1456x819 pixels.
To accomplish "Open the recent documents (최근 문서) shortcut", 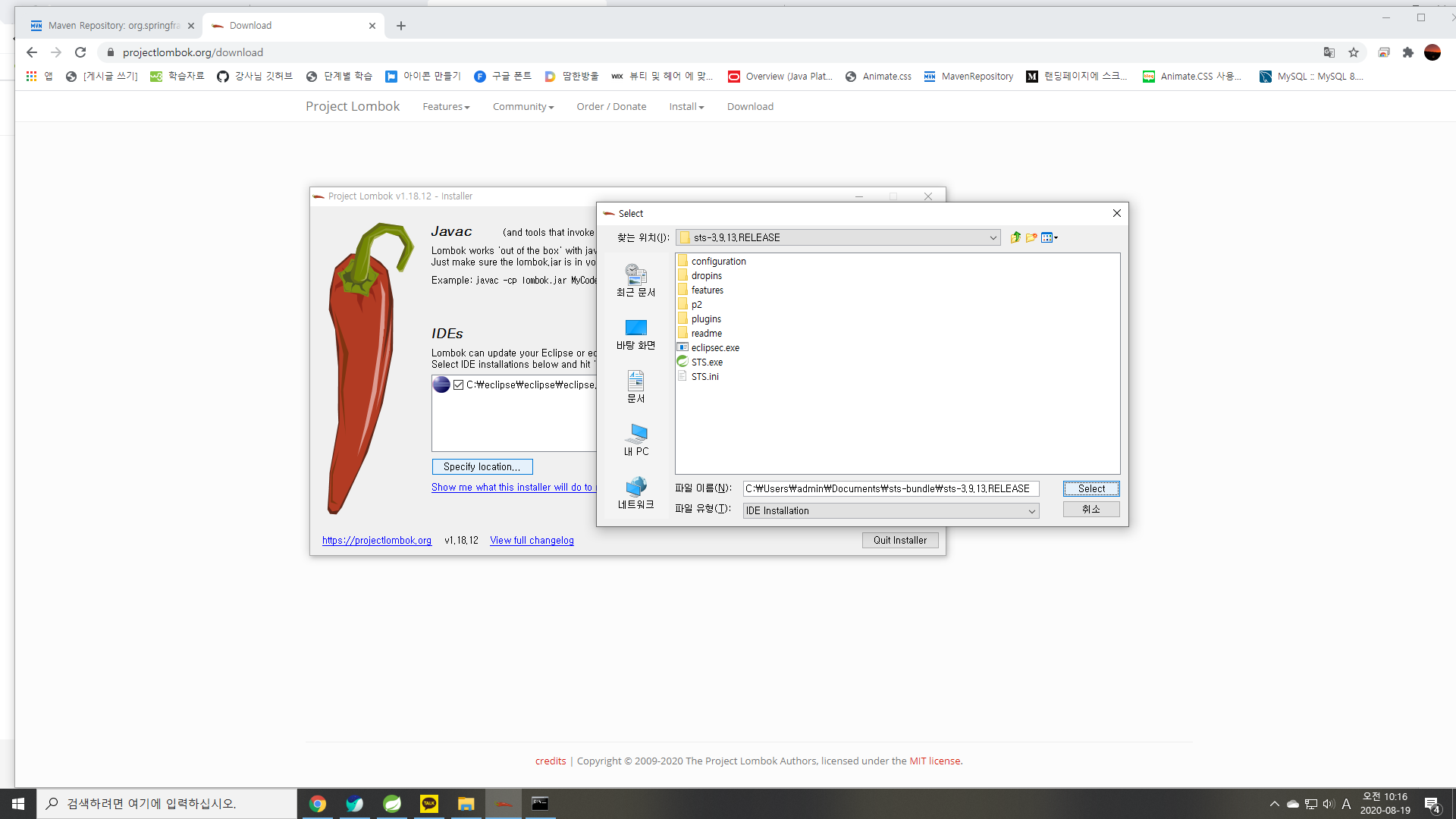I will point(635,281).
